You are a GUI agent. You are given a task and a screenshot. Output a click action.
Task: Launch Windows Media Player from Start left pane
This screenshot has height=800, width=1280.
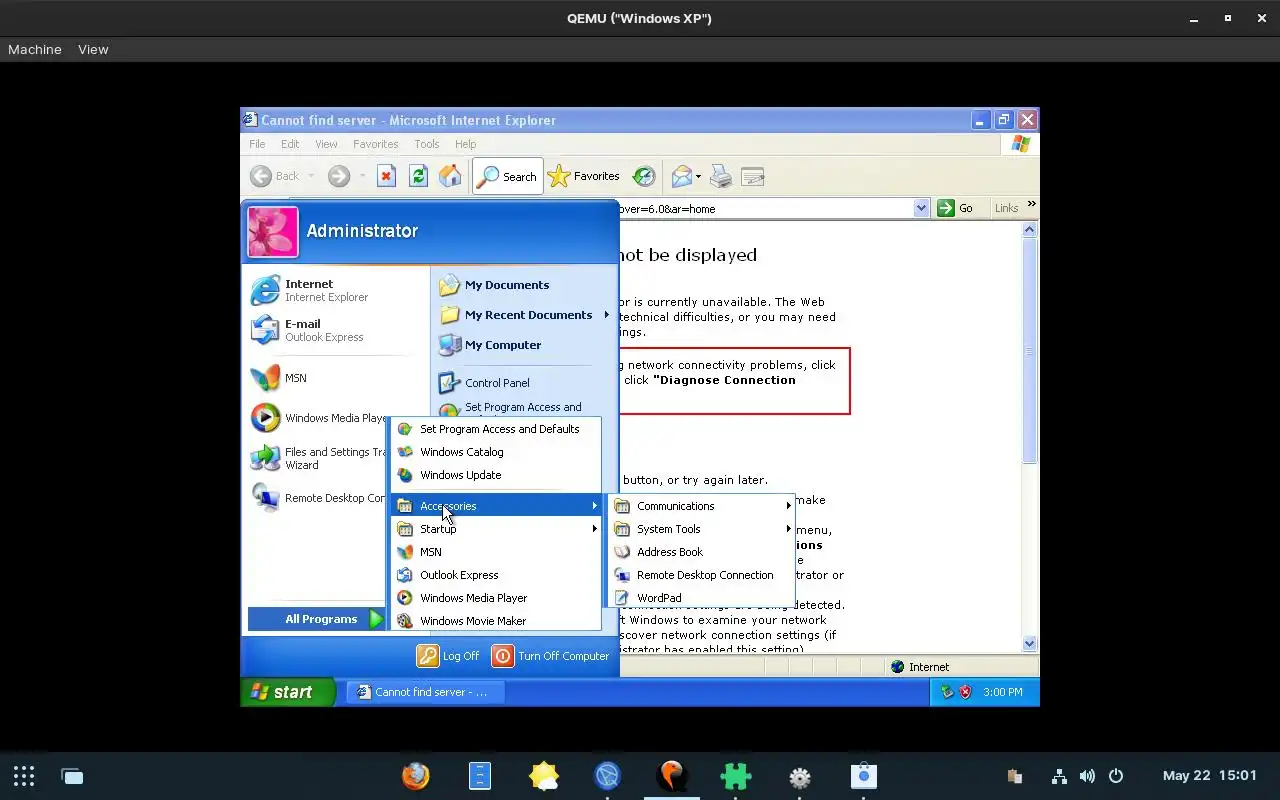(318, 418)
